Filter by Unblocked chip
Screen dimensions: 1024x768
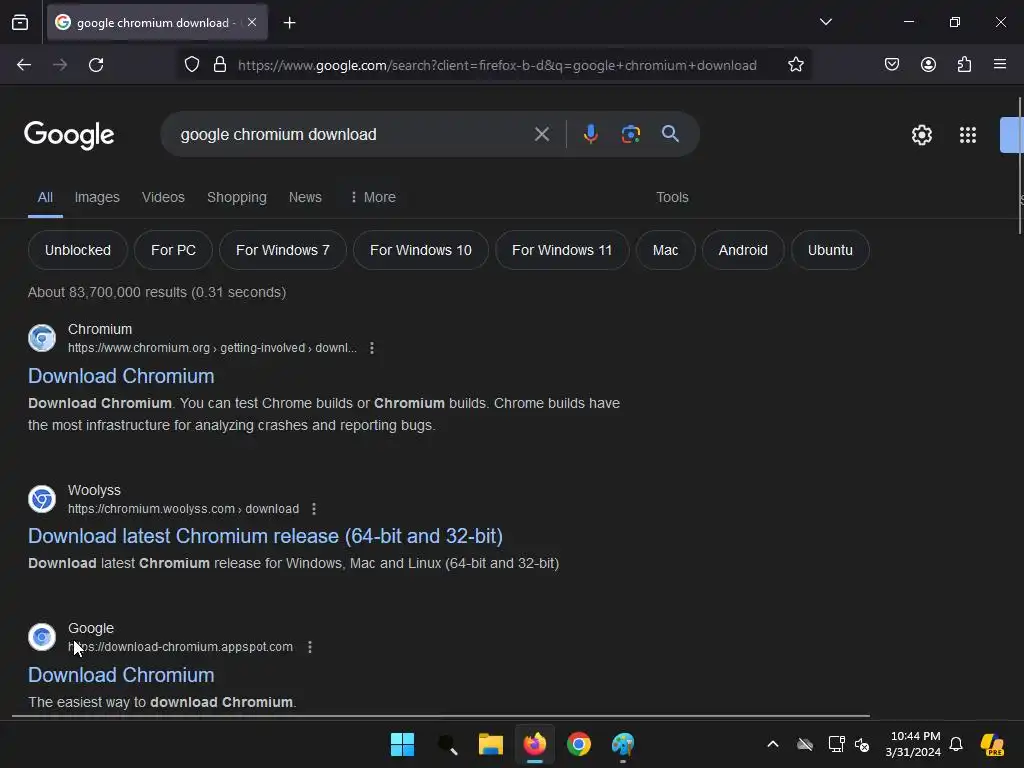tap(78, 250)
